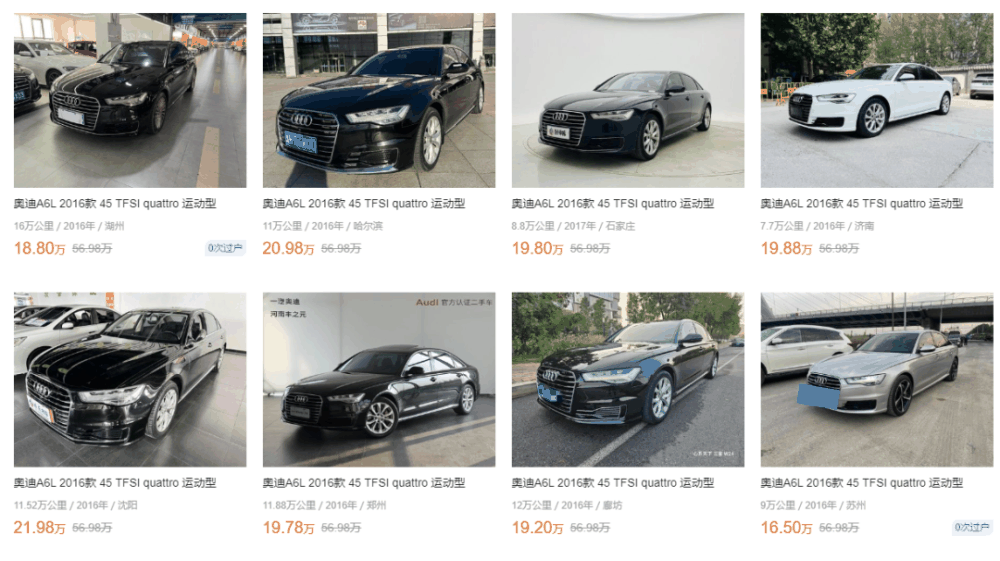Click the title of the 20.98万 listing
This screenshot has height=561, width=1000.
point(364,203)
